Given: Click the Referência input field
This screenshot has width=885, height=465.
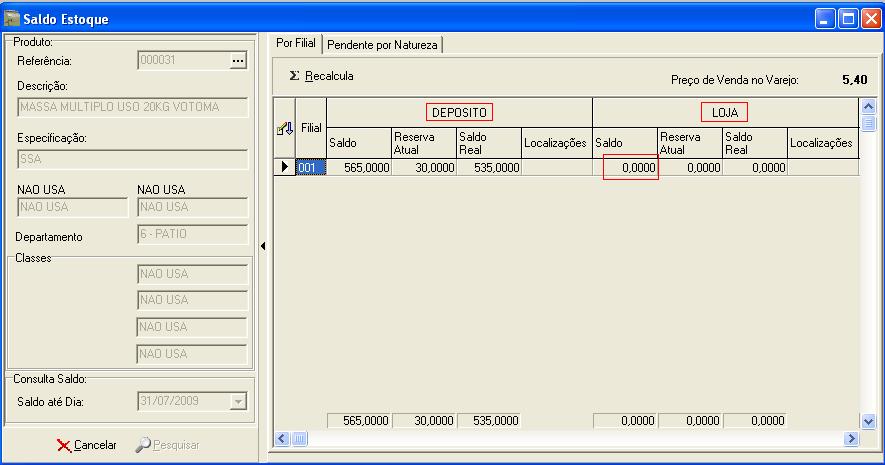Looking at the screenshot, I should [x=181, y=61].
